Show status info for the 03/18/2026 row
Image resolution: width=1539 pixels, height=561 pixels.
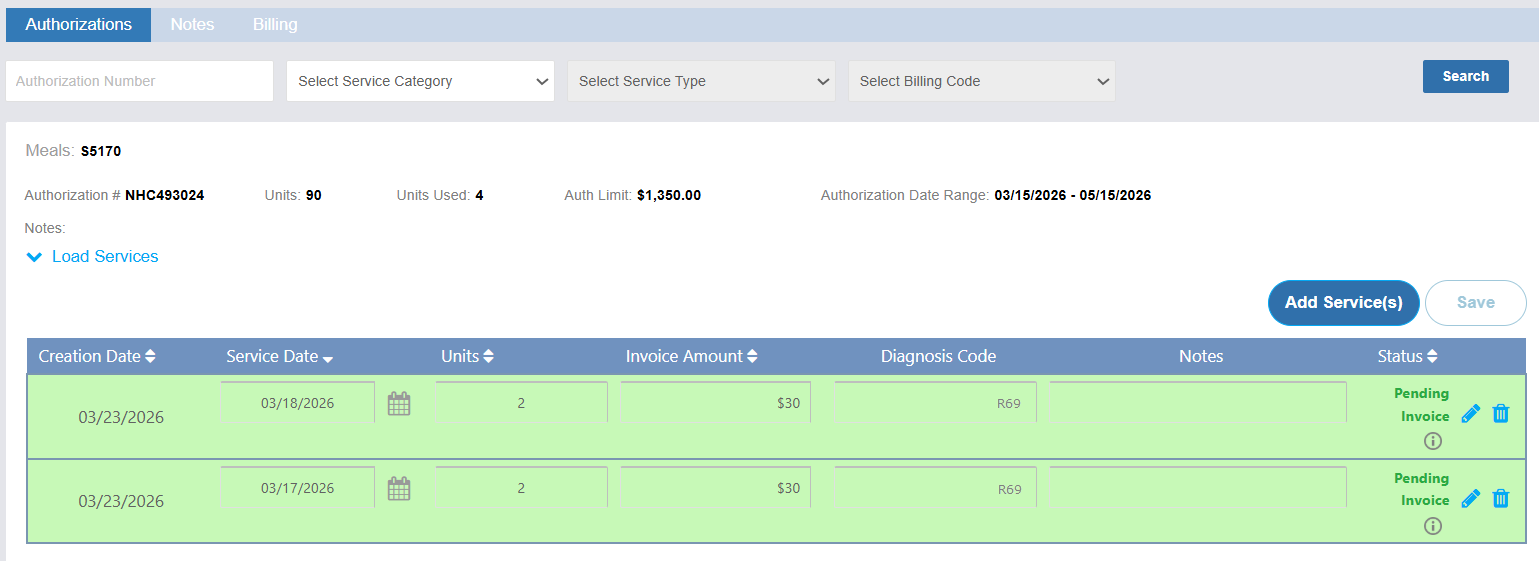(1432, 441)
